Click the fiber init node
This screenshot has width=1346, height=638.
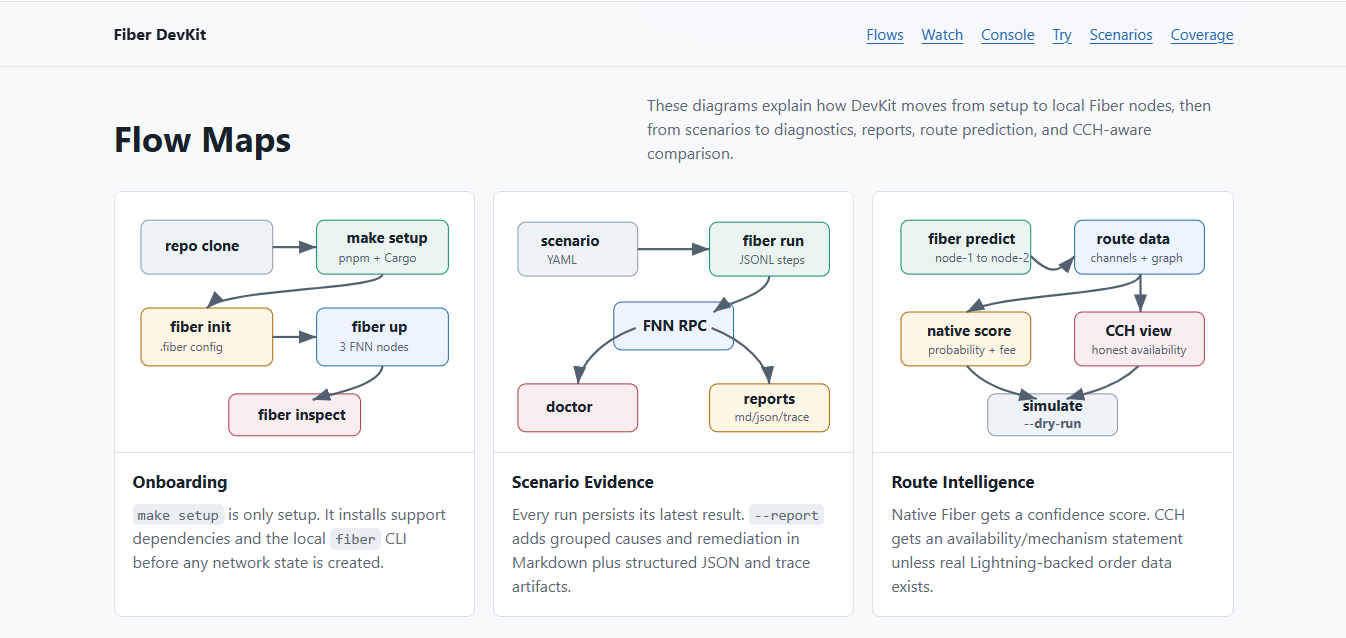click(x=207, y=336)
